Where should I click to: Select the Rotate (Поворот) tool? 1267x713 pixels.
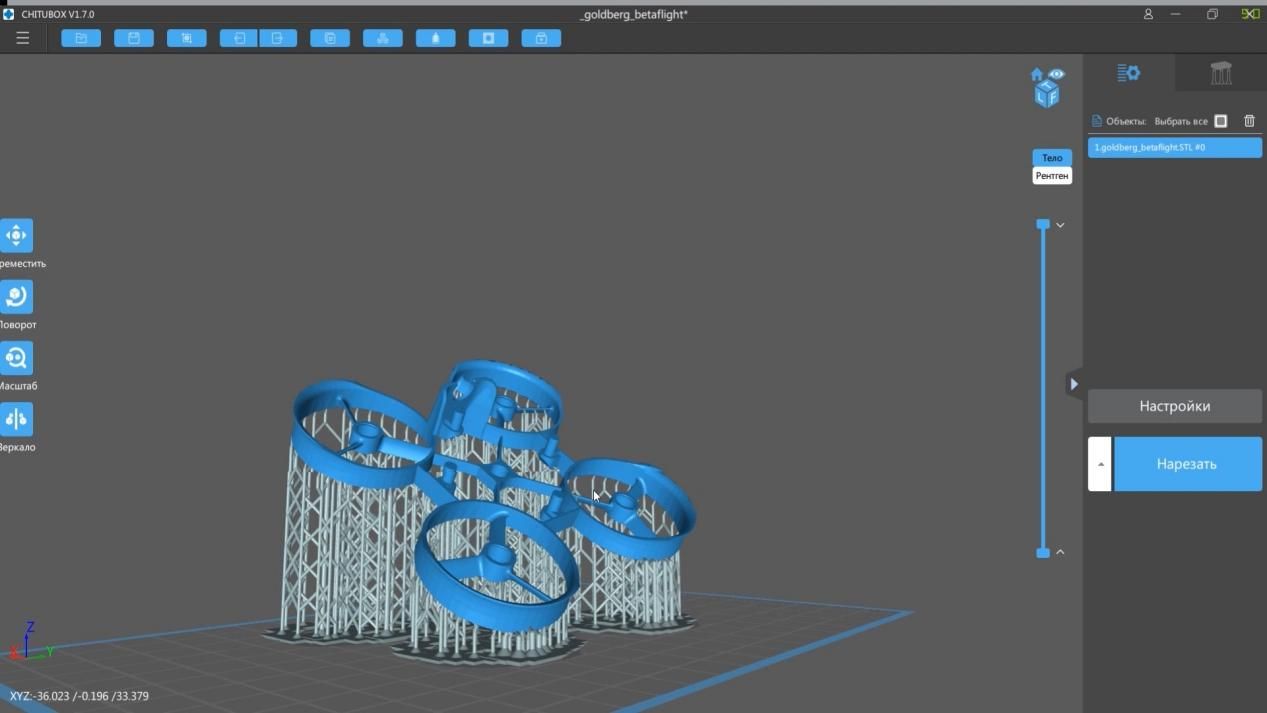(x=16, y=297)
